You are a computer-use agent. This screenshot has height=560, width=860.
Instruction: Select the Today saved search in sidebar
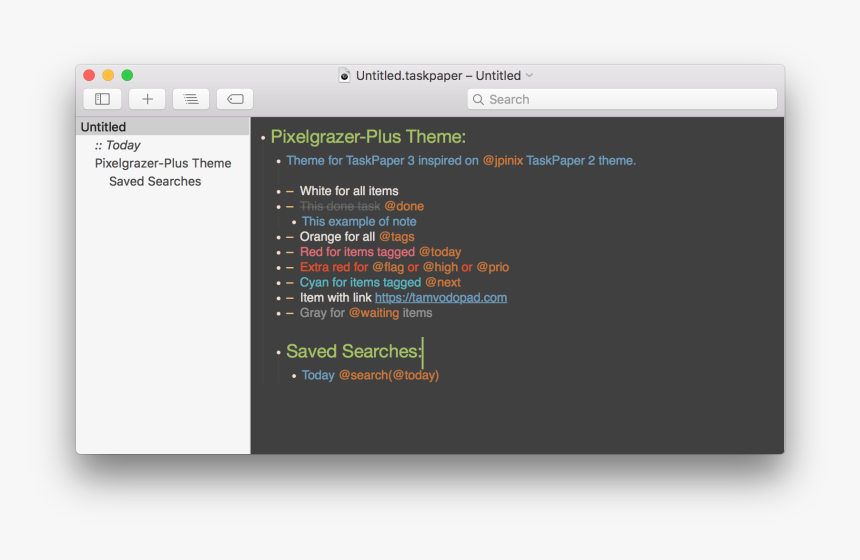(118, 145)
